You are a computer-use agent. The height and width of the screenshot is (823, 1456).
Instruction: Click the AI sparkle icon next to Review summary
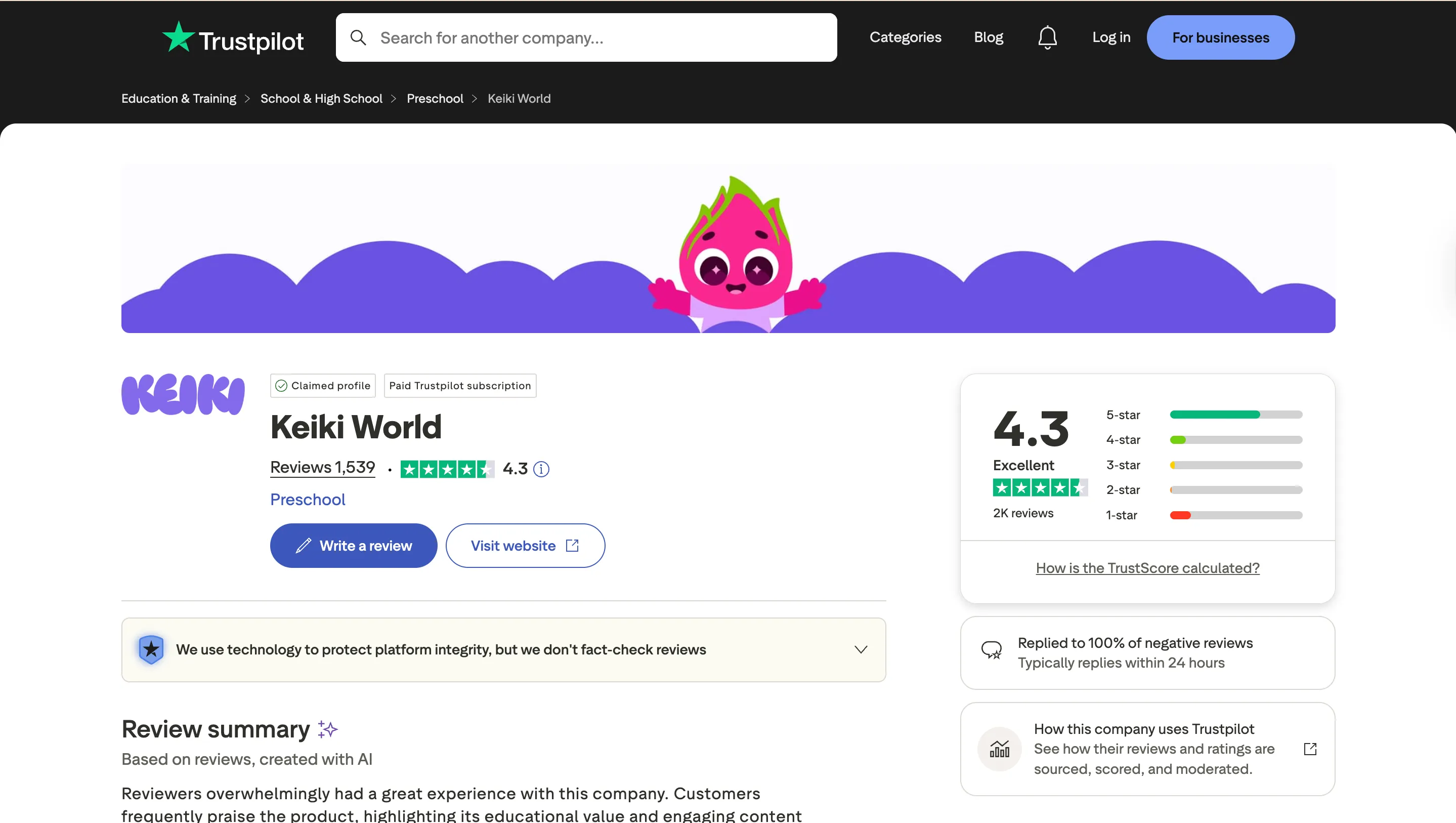click(x=327, y=729)
